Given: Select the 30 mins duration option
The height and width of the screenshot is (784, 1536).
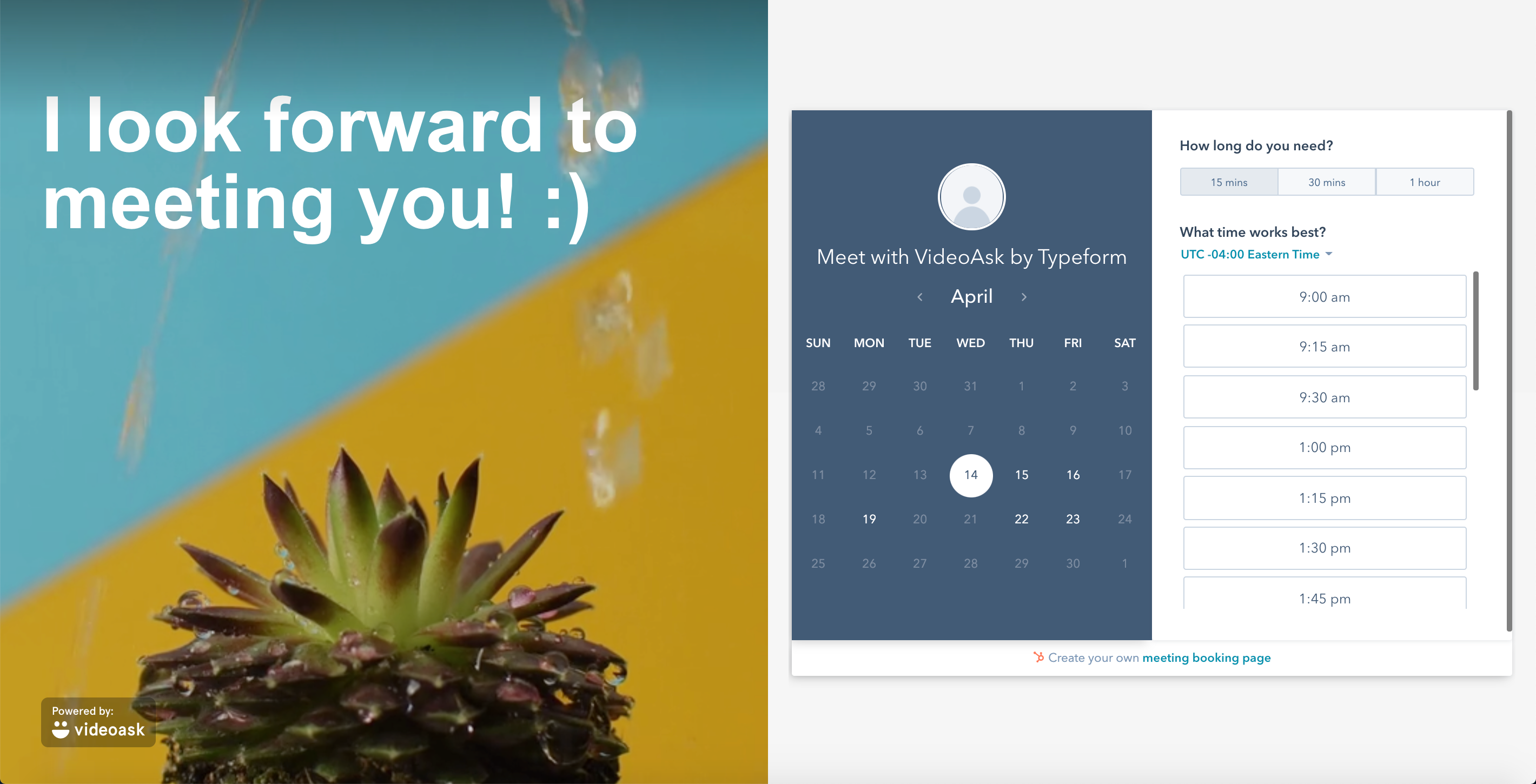Looking at the screenshot, I should coord(1326,182).
